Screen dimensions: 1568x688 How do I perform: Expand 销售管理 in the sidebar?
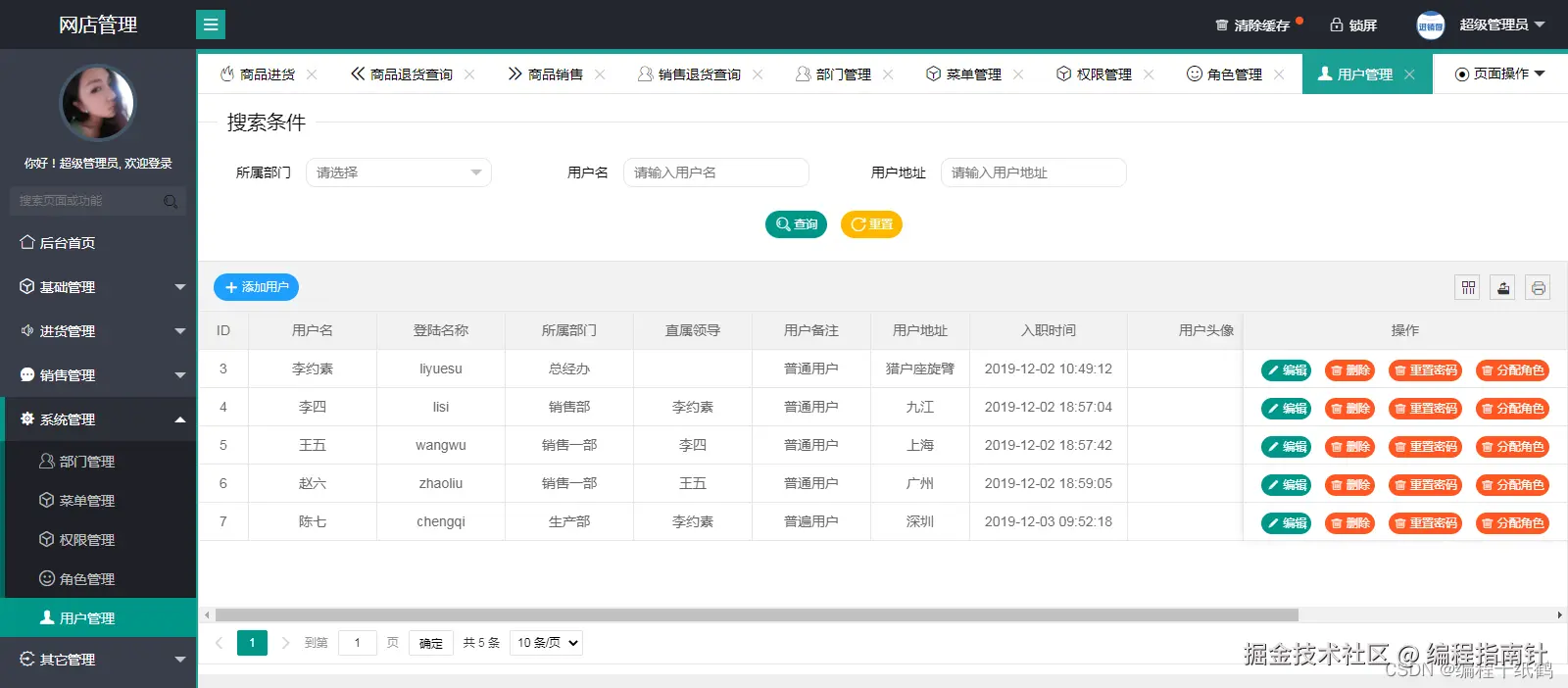(x=98, y=375)
